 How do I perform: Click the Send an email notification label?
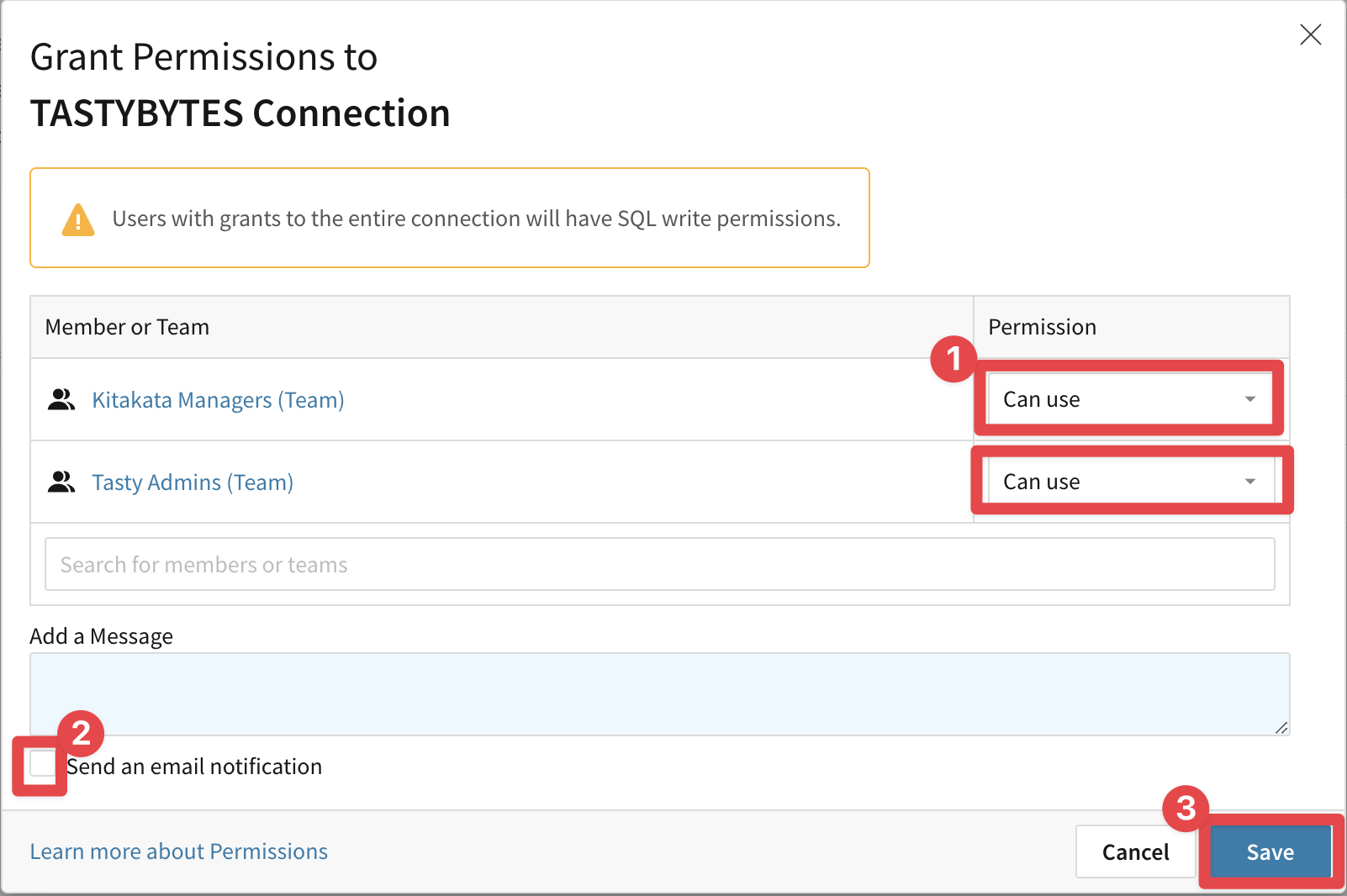[195, 767]
